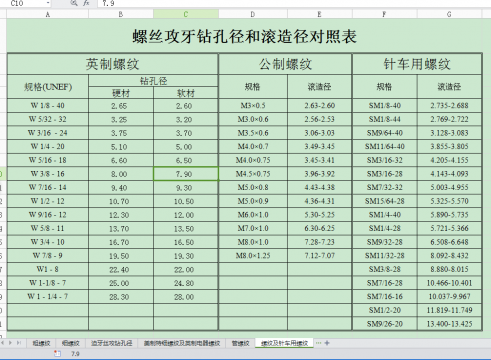Switch to 细螺纹 sheet tab

pyautogui.click(x=71, y=343)
